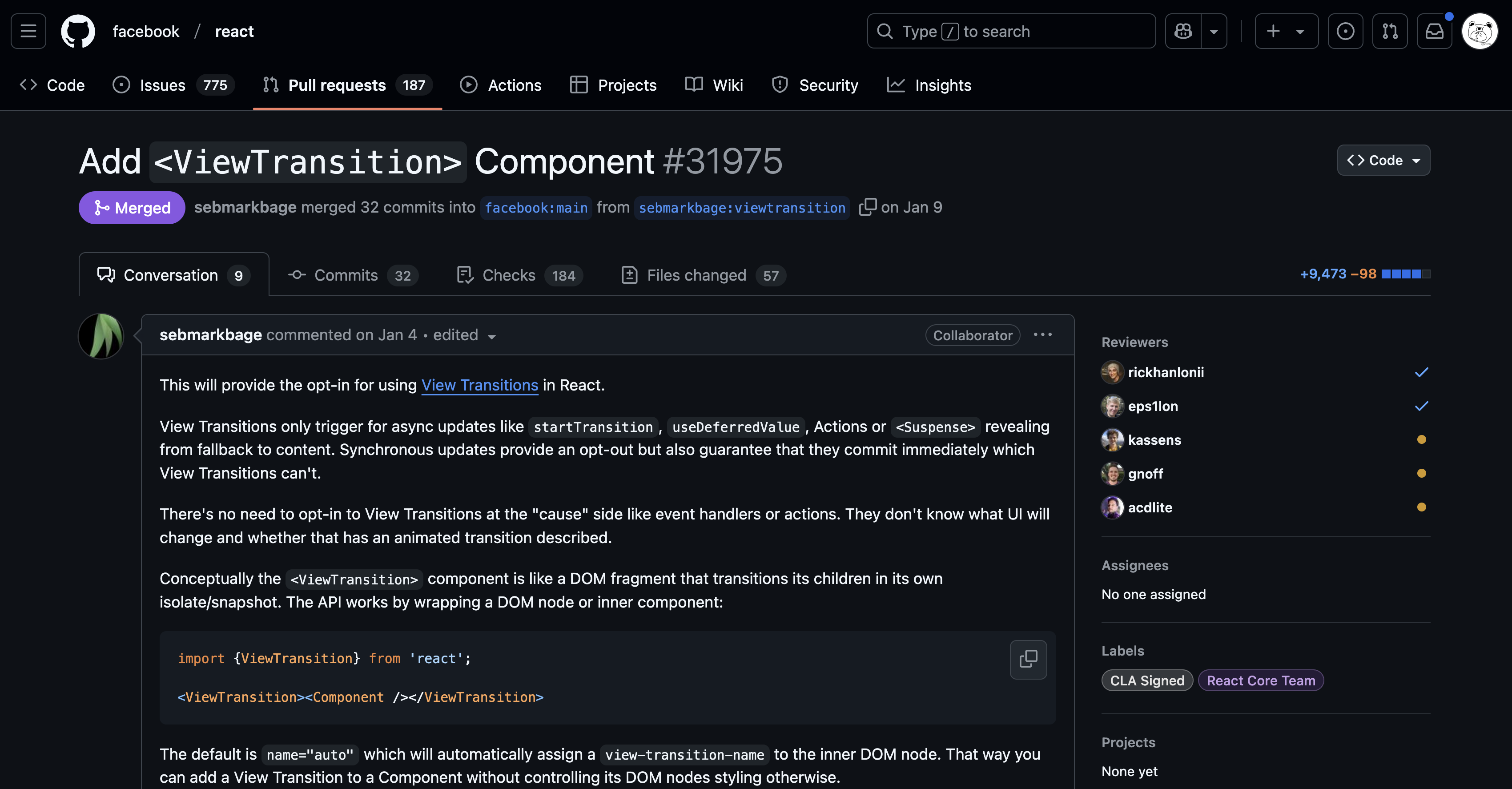Image resolution: width=1512 pixels, height=789 pixels.
Task: Click gnoff's pending review dot
Action: [x=1422, y=473]
